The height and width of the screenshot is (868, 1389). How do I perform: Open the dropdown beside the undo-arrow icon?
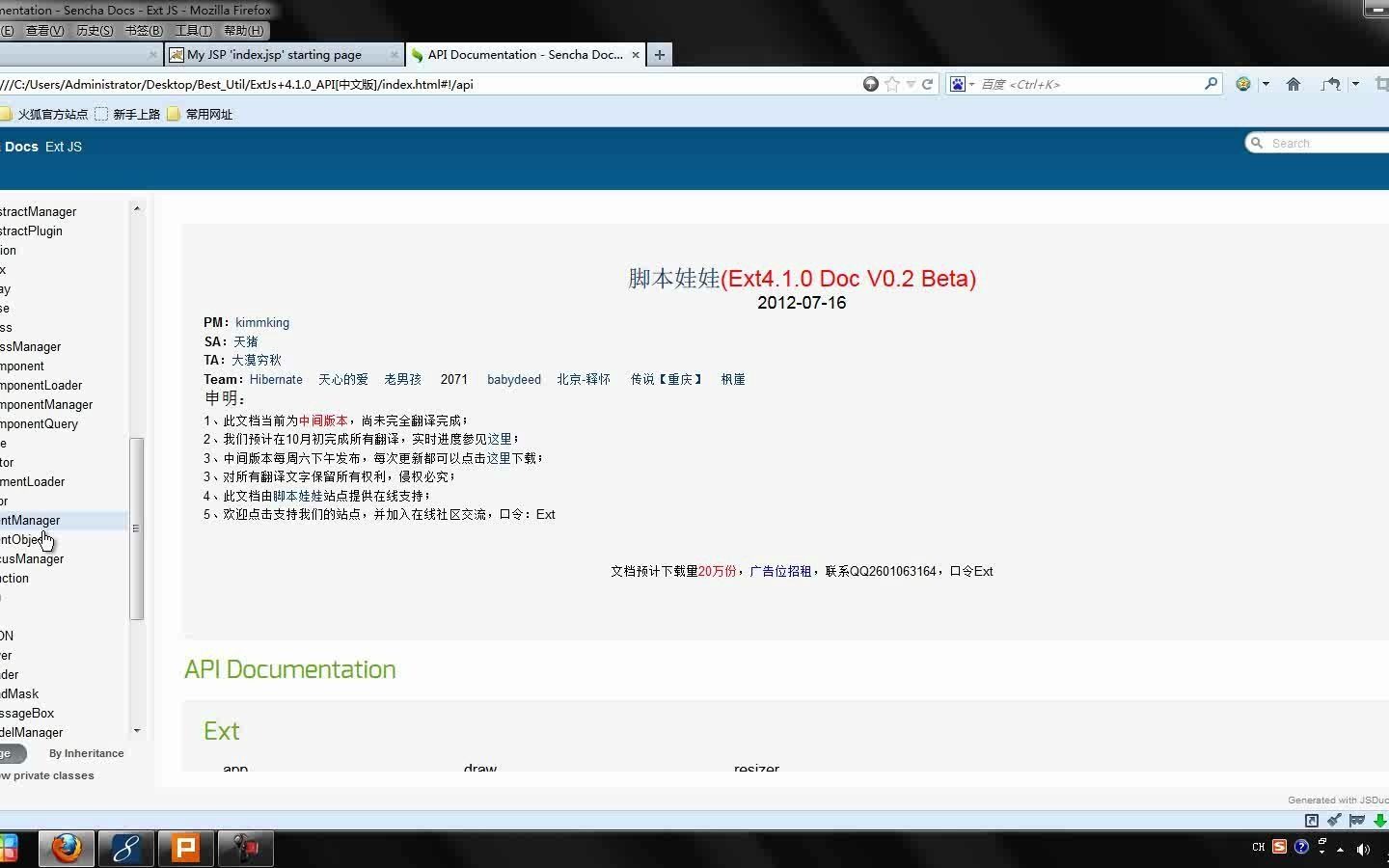pos(1355,84)
